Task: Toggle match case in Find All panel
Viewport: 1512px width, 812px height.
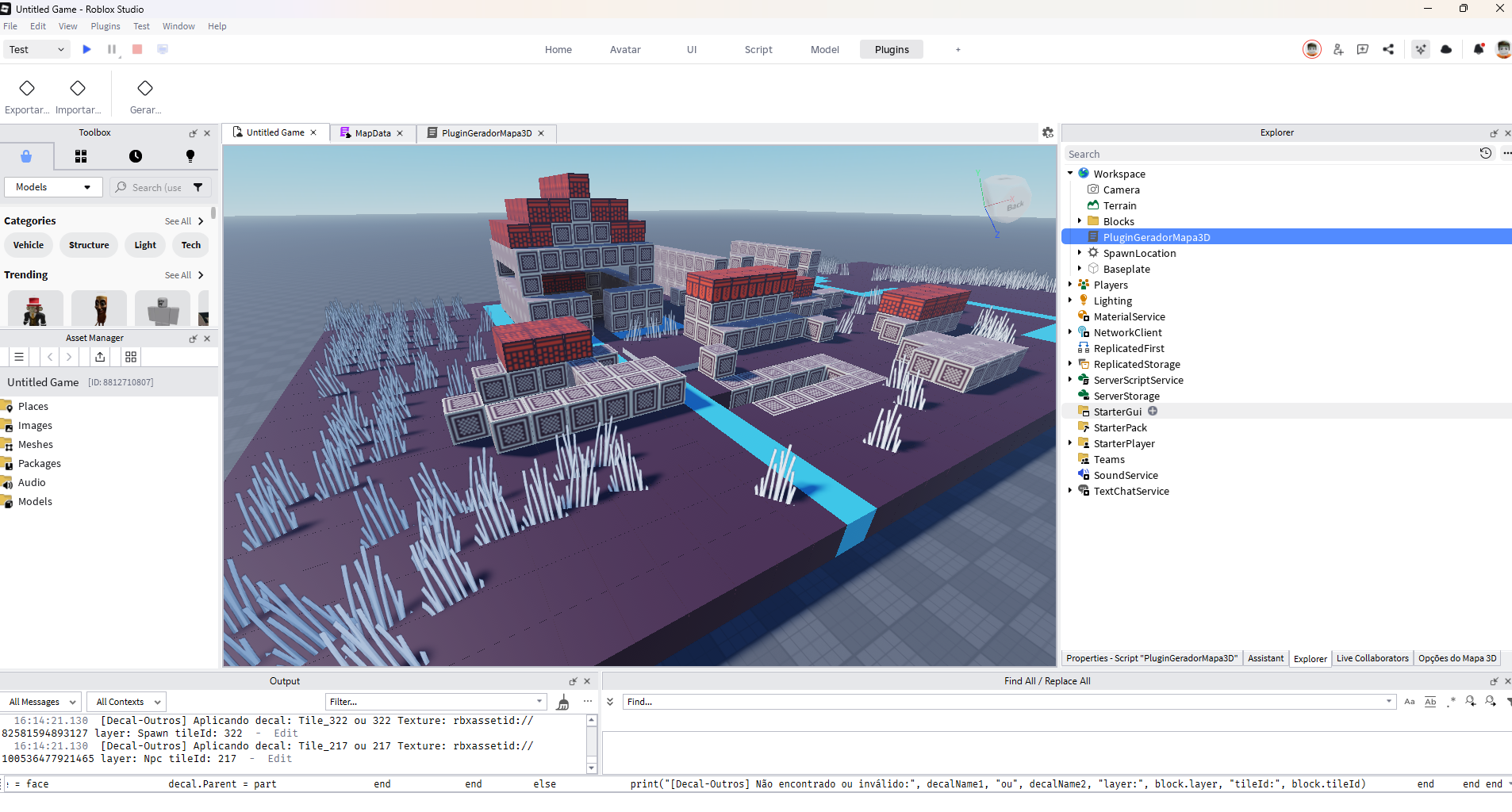Action: [1410, 702]
